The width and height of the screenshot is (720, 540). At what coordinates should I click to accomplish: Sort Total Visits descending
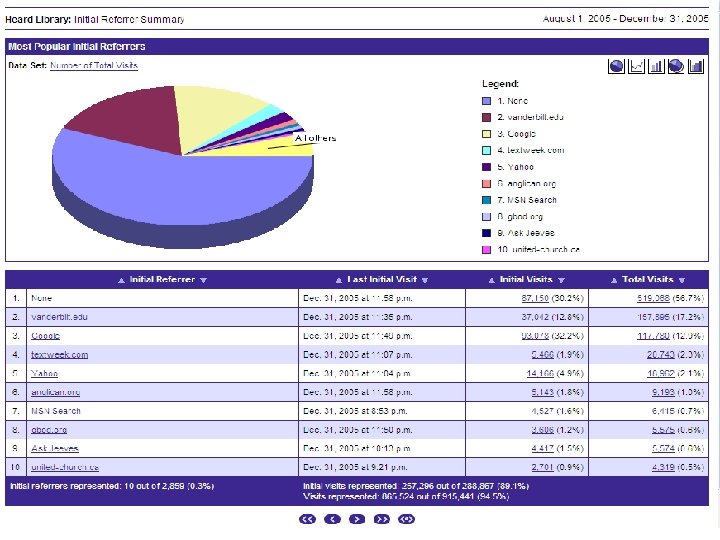(x=682, y=280)
